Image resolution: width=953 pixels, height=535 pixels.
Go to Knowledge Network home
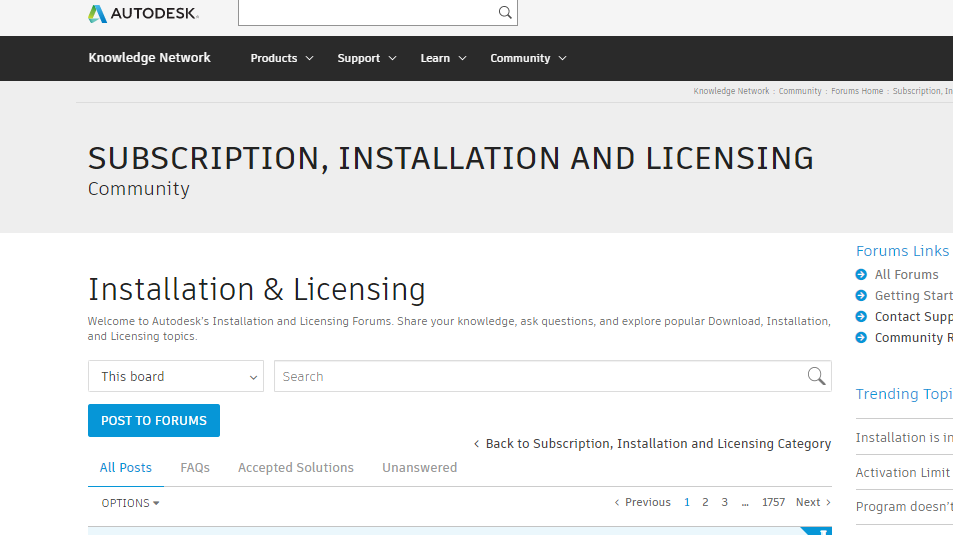tap(150, 58)
